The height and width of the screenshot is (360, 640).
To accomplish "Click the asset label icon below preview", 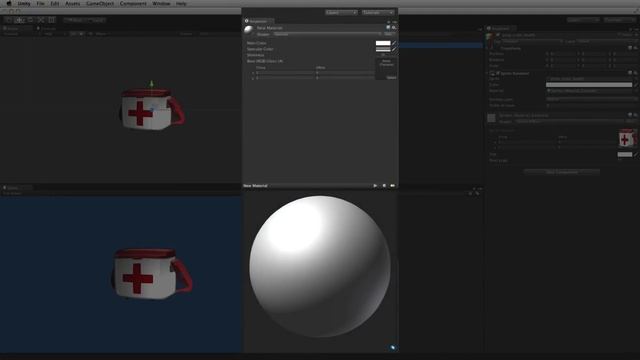I will click(x=393, y=348).
